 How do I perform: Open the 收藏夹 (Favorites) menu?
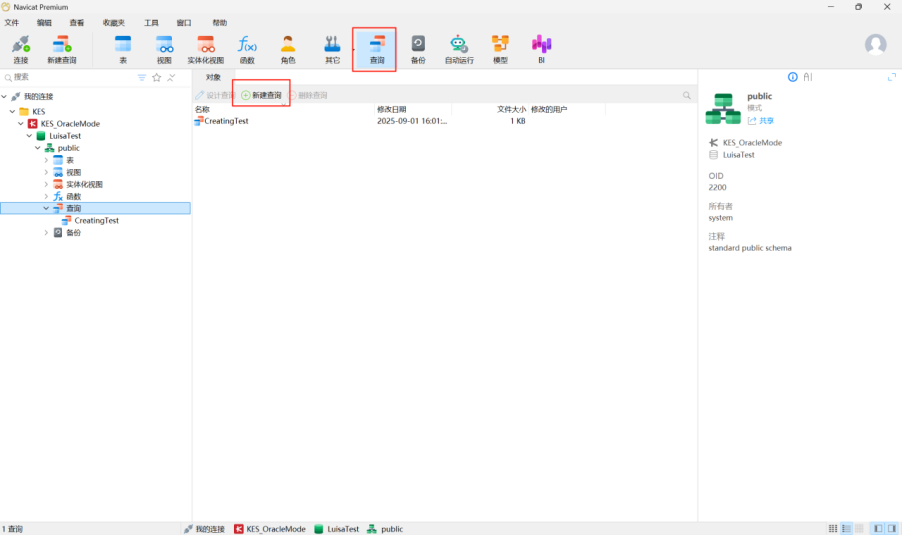(x=114, y=22)
